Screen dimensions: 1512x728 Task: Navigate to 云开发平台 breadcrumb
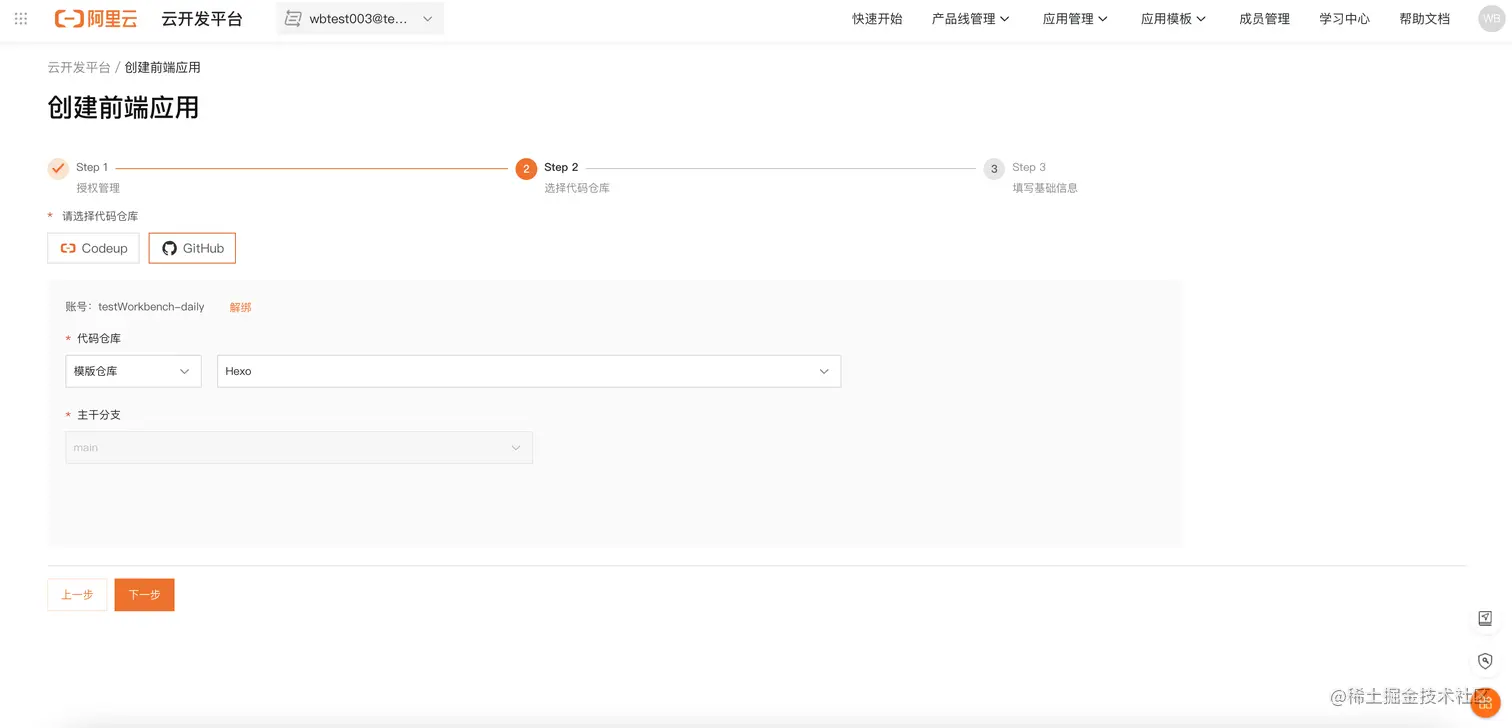(79, 67)
